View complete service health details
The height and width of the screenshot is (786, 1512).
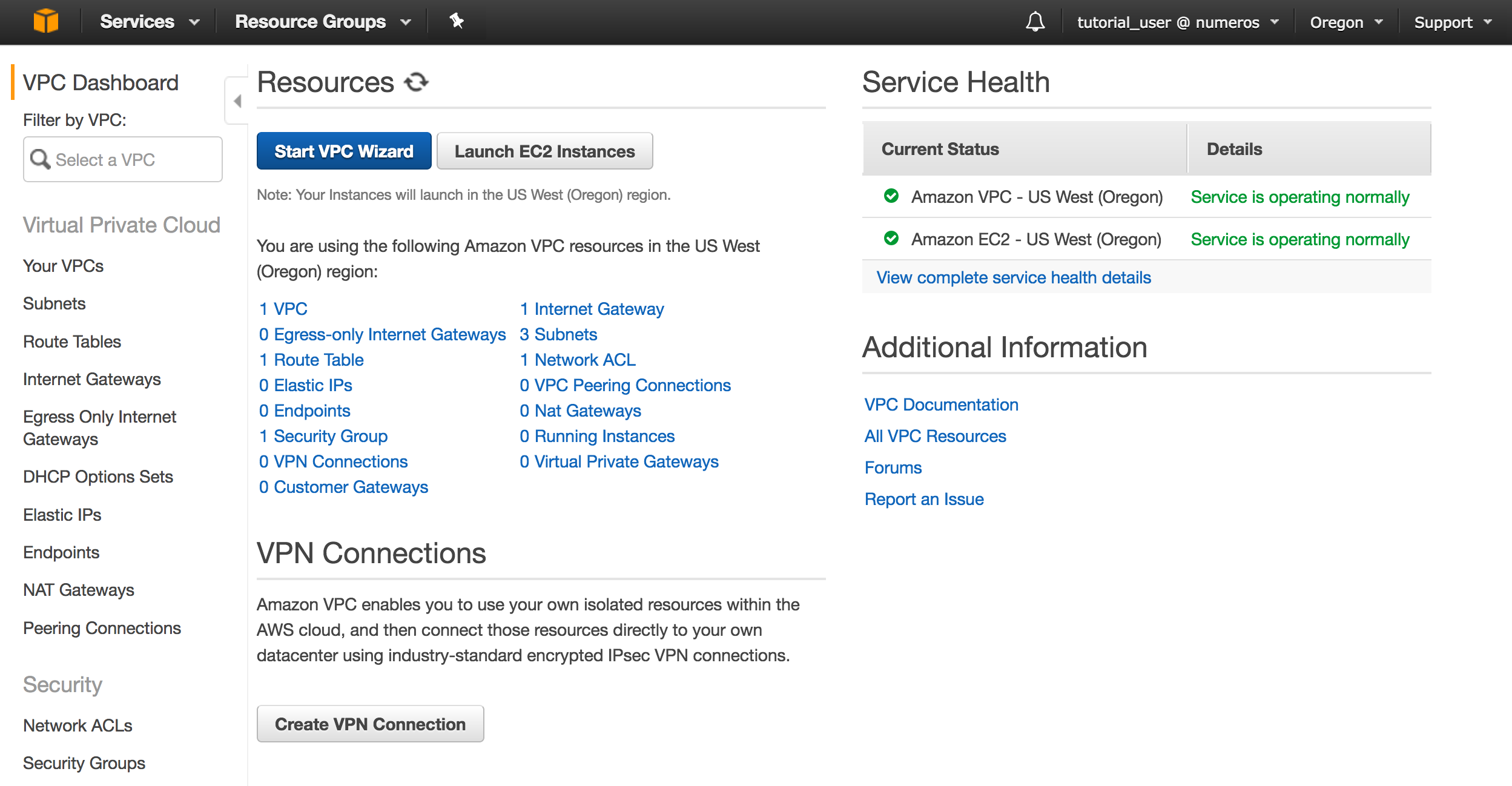pyautogui.click(x=1014, y=277)
